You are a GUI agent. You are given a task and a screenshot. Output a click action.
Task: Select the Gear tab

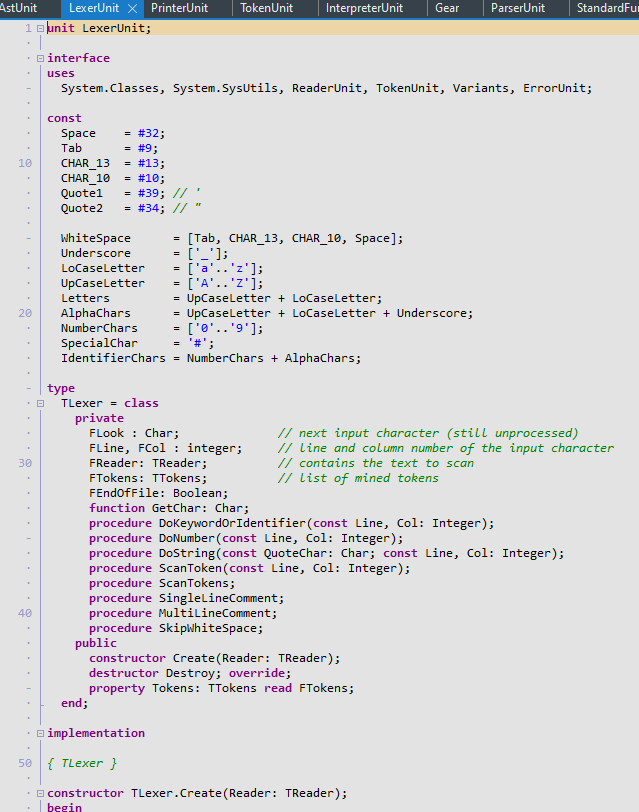pyautogui.click(x=447, y=8)
